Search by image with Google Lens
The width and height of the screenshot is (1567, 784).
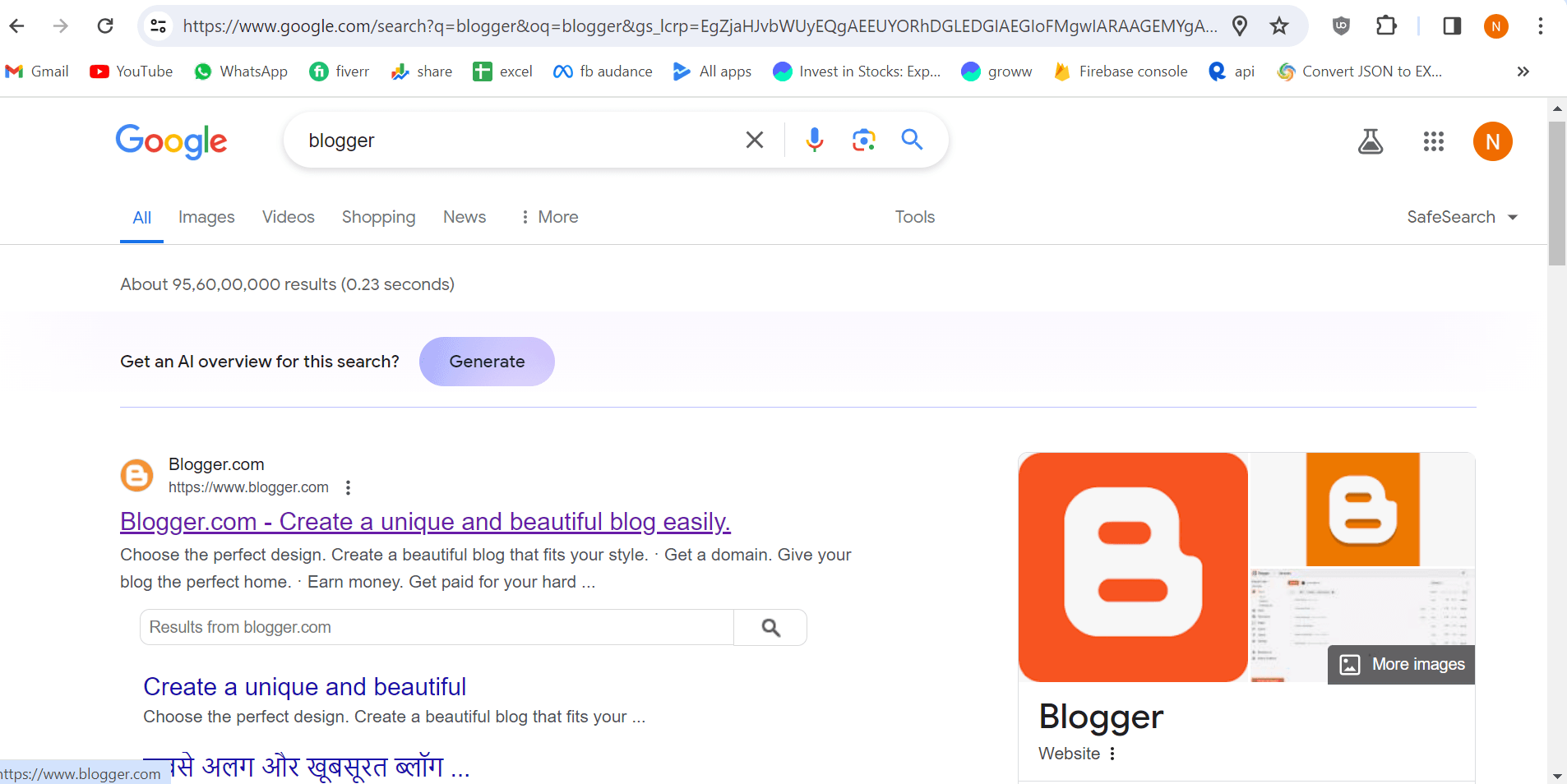(x=863, y=141)
